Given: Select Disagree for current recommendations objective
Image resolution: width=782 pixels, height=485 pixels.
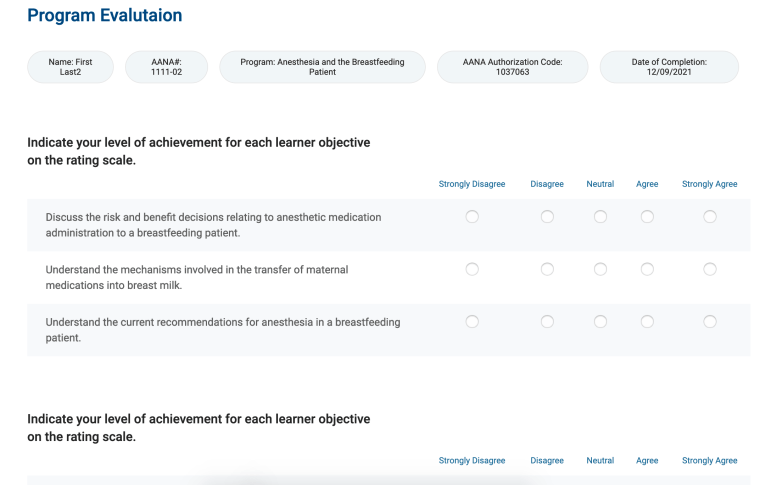Looking at the screenshot, I should 547,321.
